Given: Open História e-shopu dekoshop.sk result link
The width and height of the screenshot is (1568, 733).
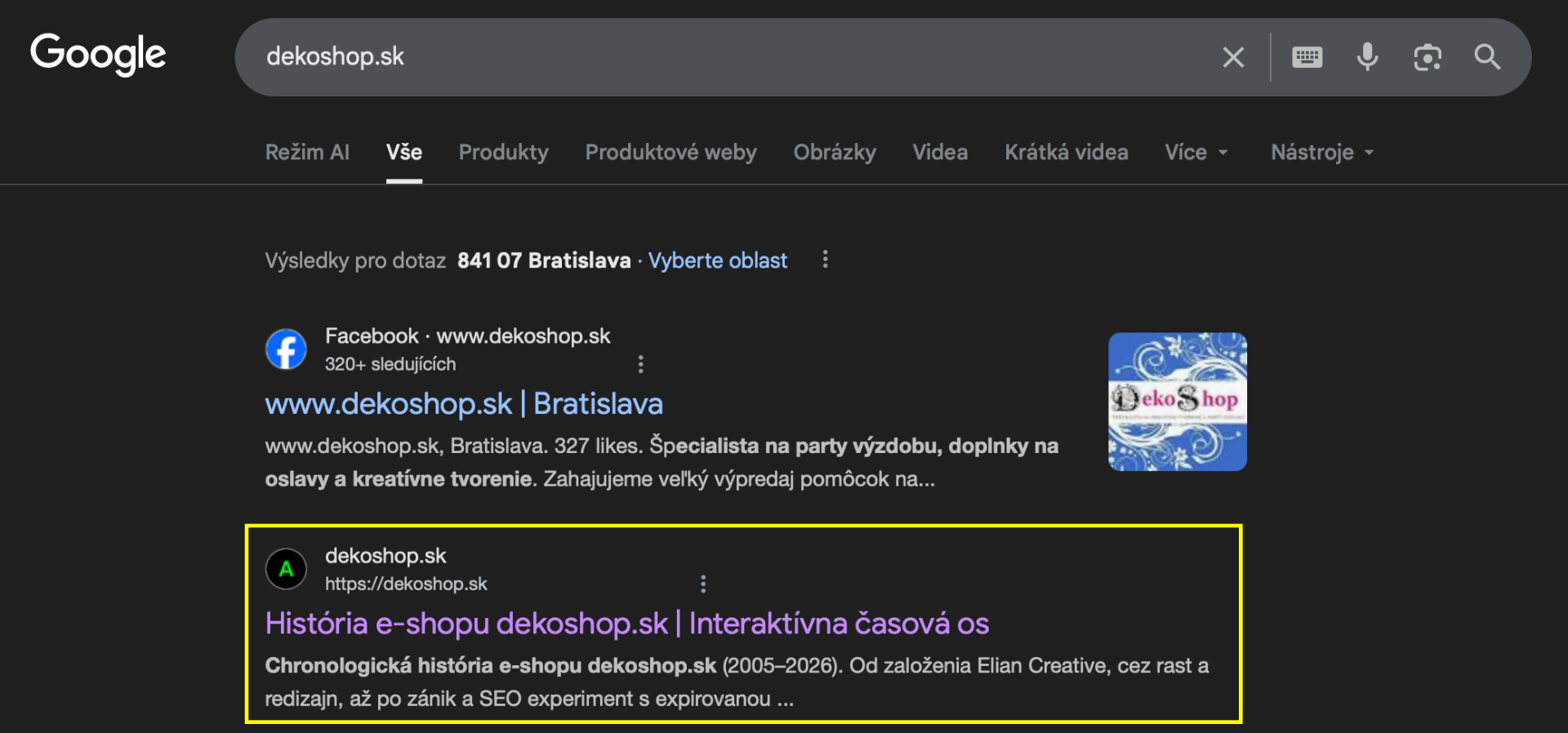Looking at the screenshot, I should click(627, 624).
